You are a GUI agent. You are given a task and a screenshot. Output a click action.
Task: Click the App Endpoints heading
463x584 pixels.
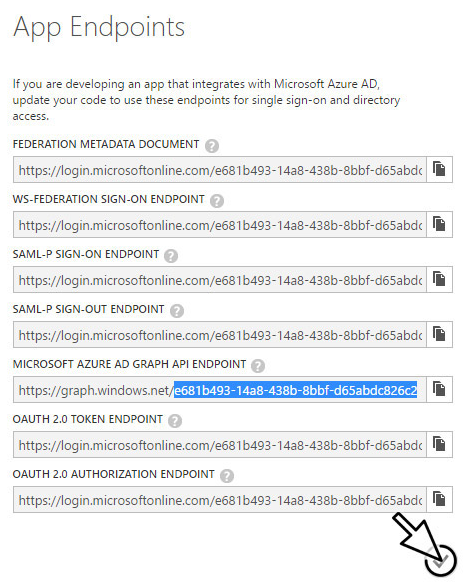[99, 28]
